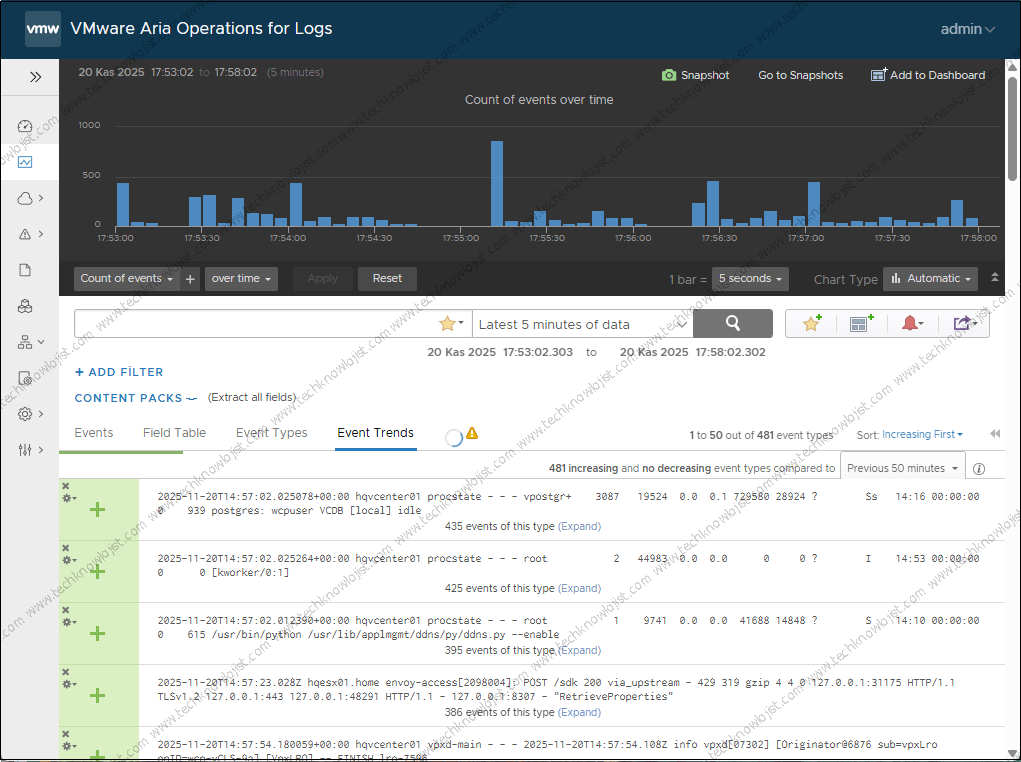The width and height of the screenshot is (1021, 762).
Task: Open gear options for kworker event row
Action: pos(68,560)
